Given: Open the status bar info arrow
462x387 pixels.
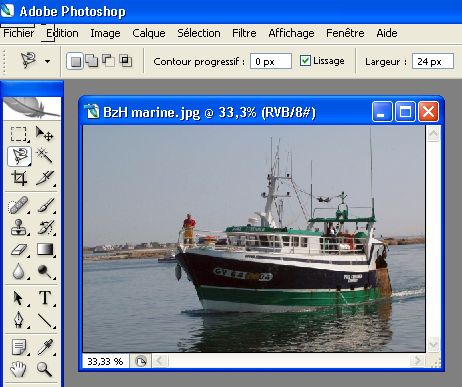Looking at the screenshot, I should (141, 361).
